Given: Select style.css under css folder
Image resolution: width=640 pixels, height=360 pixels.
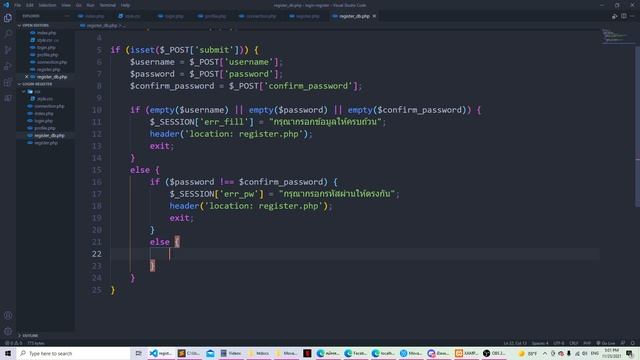Looking at the screenshot, I should click(45, 99).
